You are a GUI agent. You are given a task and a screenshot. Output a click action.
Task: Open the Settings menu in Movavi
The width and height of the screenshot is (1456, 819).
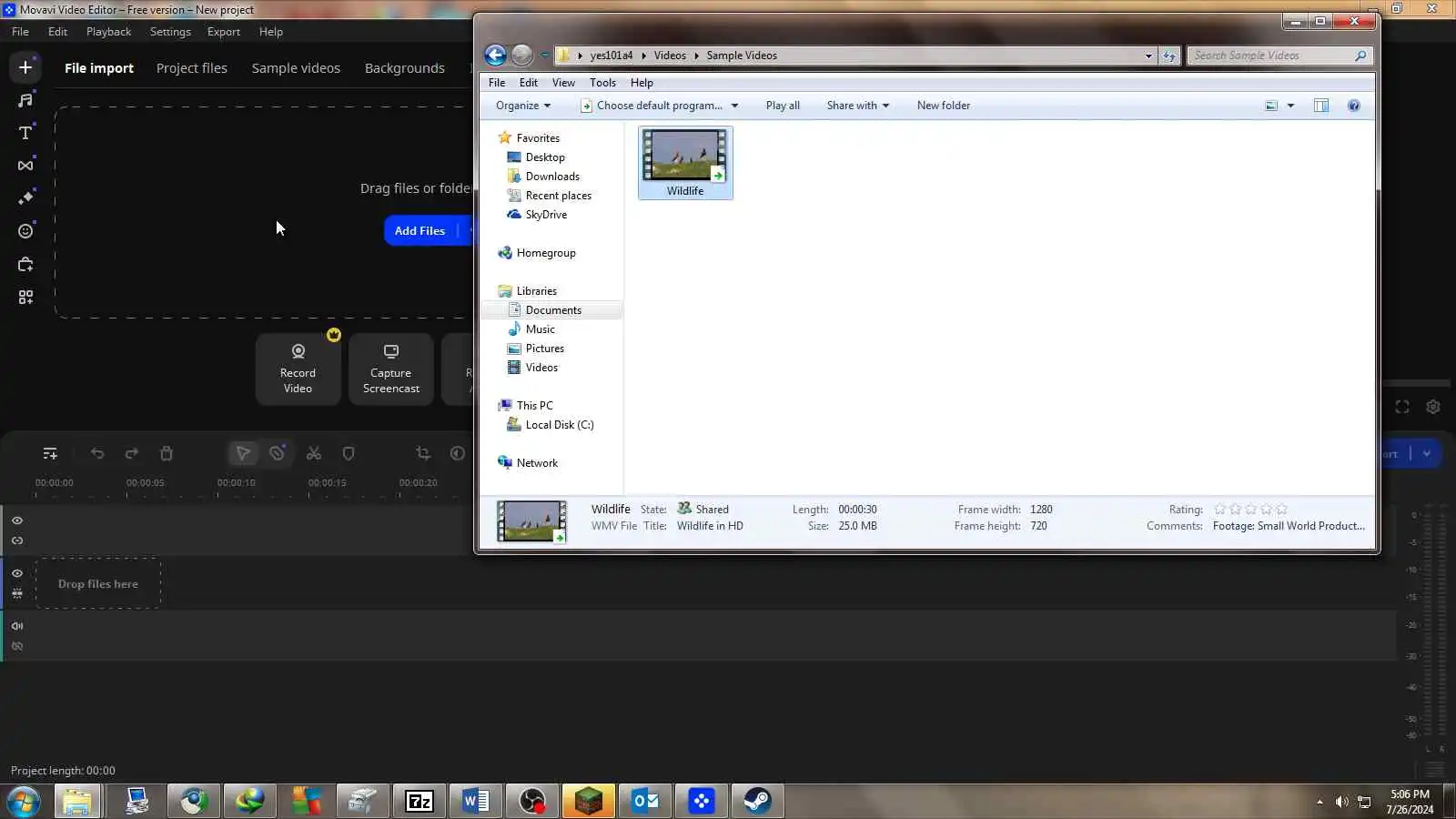tap(170, 32)
